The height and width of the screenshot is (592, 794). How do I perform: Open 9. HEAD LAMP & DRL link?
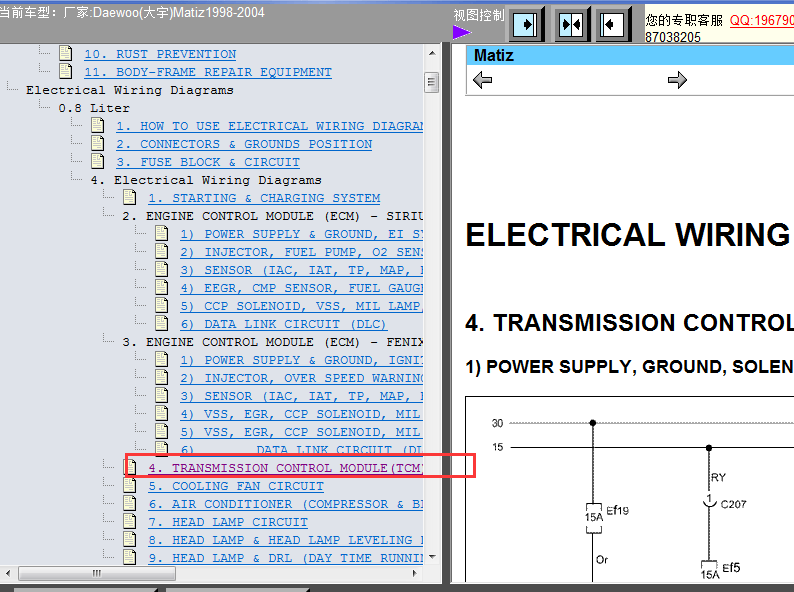(286, 558)
